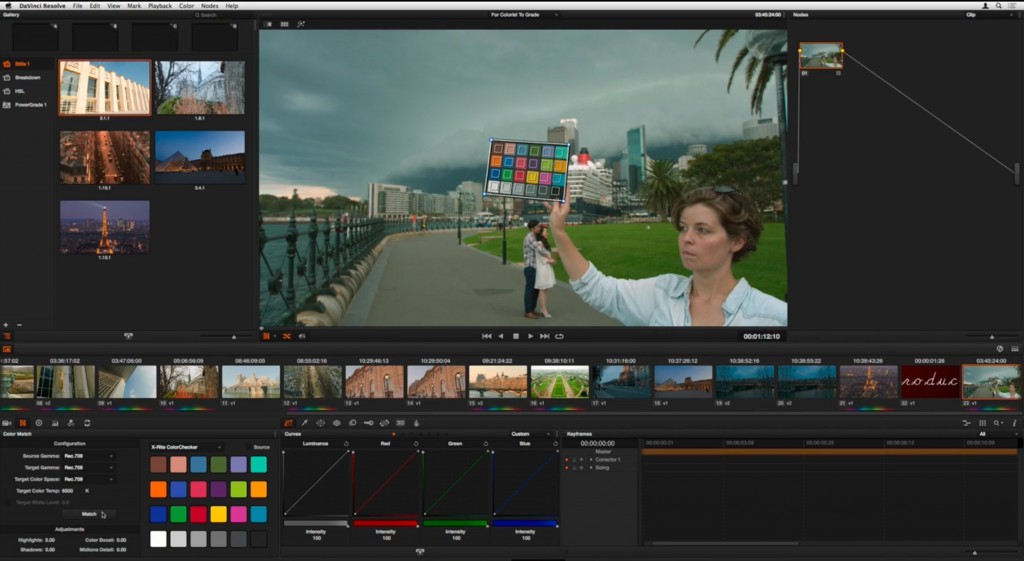Toggle the Corrector 1 keyframe enable dot

[x=567, y=459]
